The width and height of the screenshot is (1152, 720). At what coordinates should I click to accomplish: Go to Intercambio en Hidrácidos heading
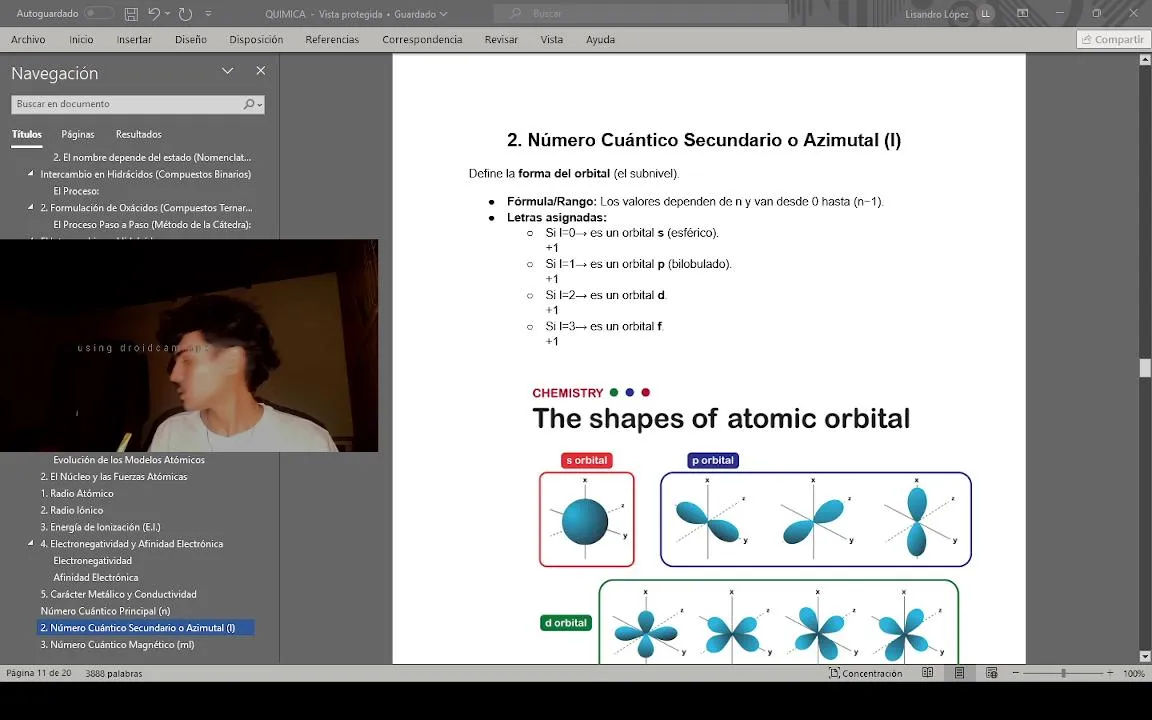(x=145, y=174)
